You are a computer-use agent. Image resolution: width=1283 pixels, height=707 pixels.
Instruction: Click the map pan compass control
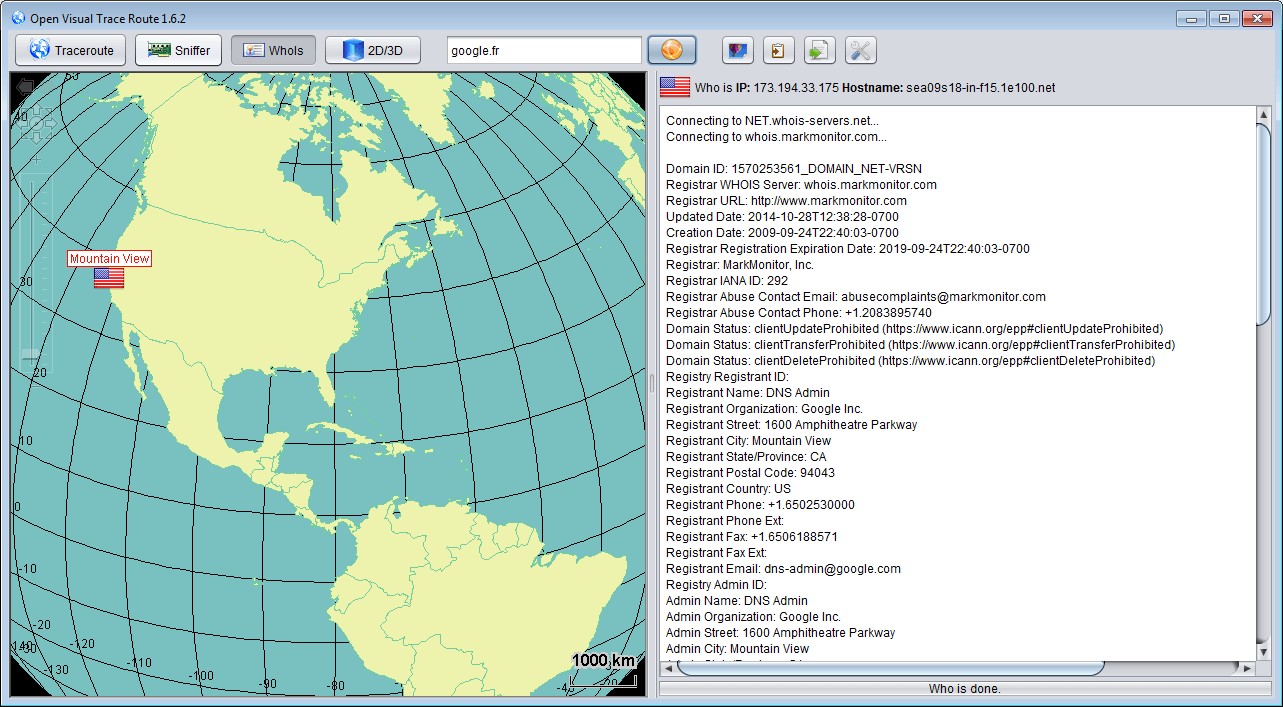38,124
